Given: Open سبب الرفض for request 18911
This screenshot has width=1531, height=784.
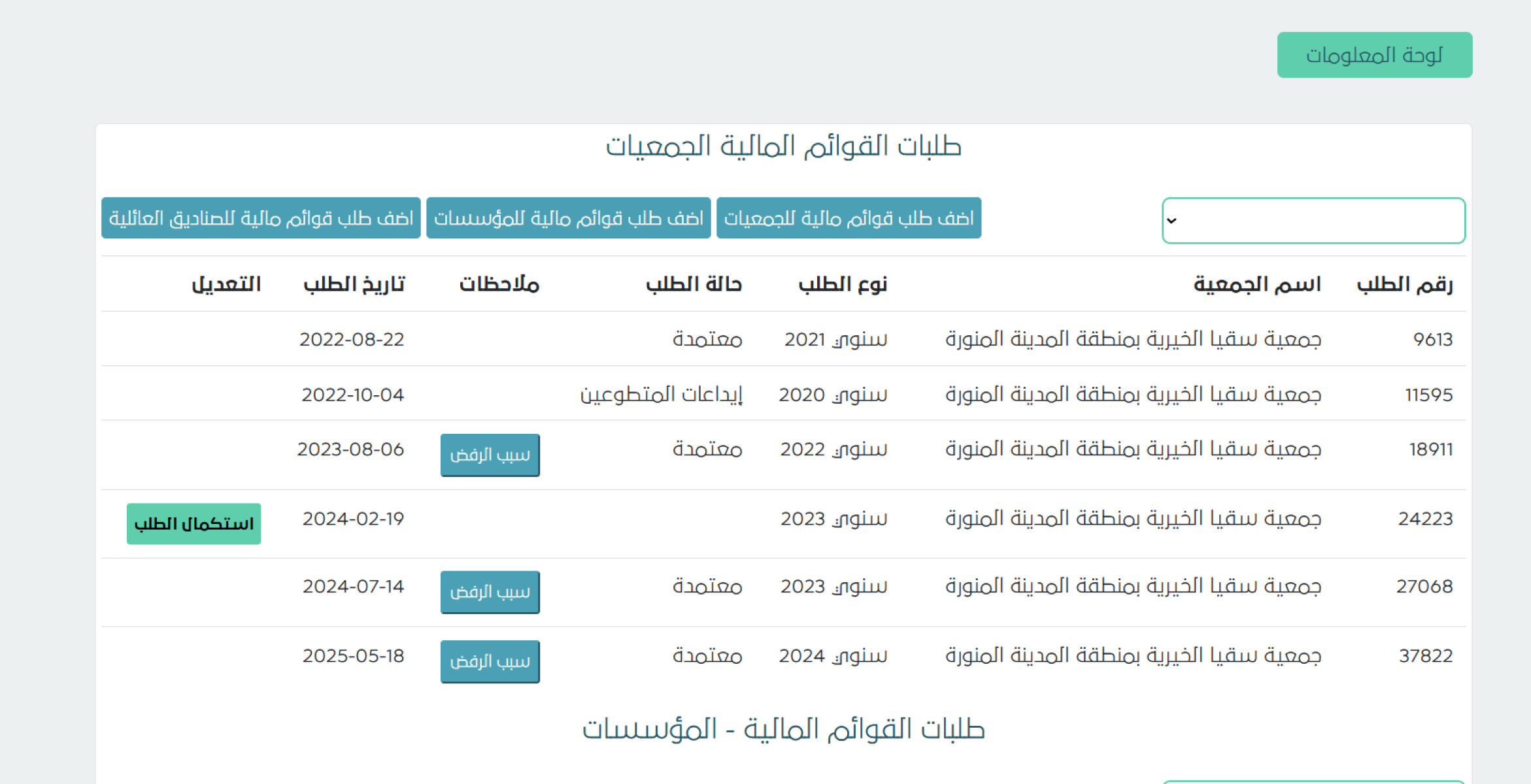Looking at the screenshot, I should pyautogui.click(x=490, y=455).
